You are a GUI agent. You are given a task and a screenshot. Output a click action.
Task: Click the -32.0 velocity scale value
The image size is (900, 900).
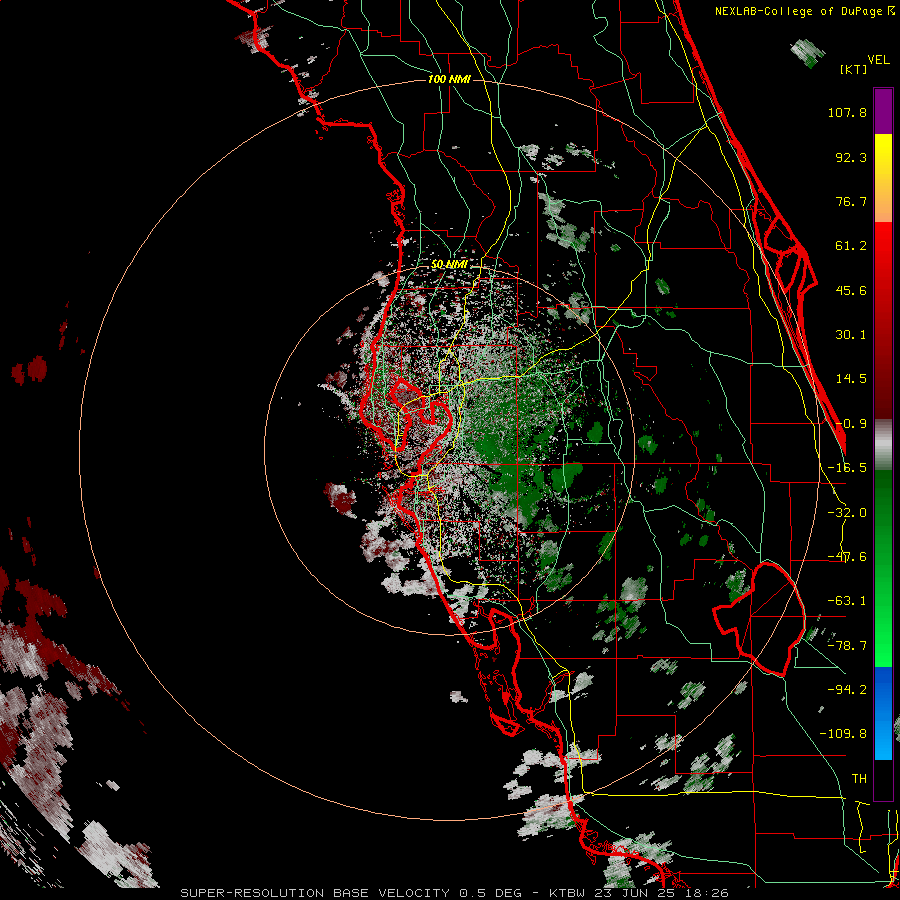847,513
